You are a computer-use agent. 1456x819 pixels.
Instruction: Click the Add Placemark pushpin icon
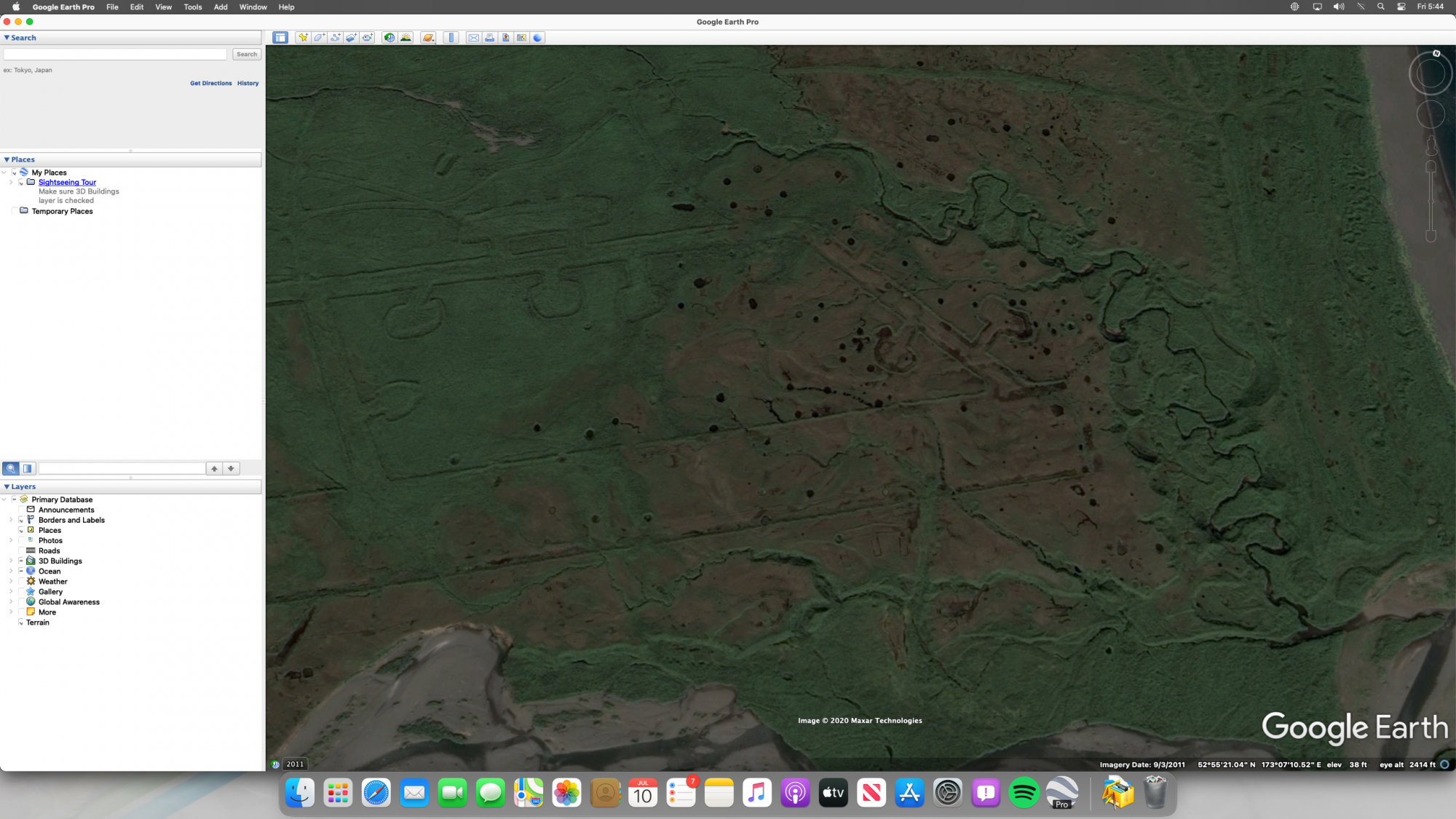coord(303,38)
